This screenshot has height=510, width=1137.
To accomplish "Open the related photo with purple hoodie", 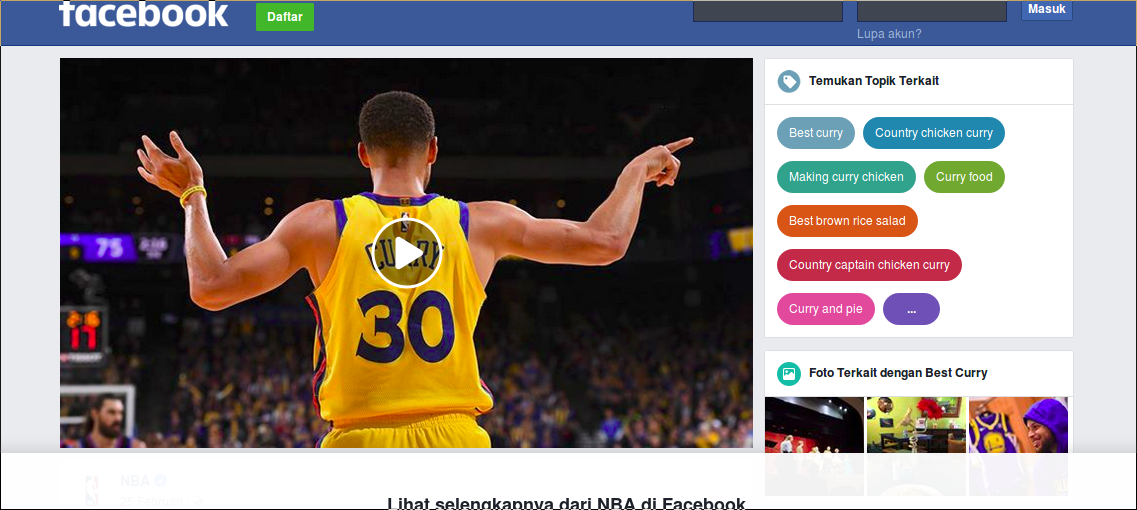I will [1018, 445].
